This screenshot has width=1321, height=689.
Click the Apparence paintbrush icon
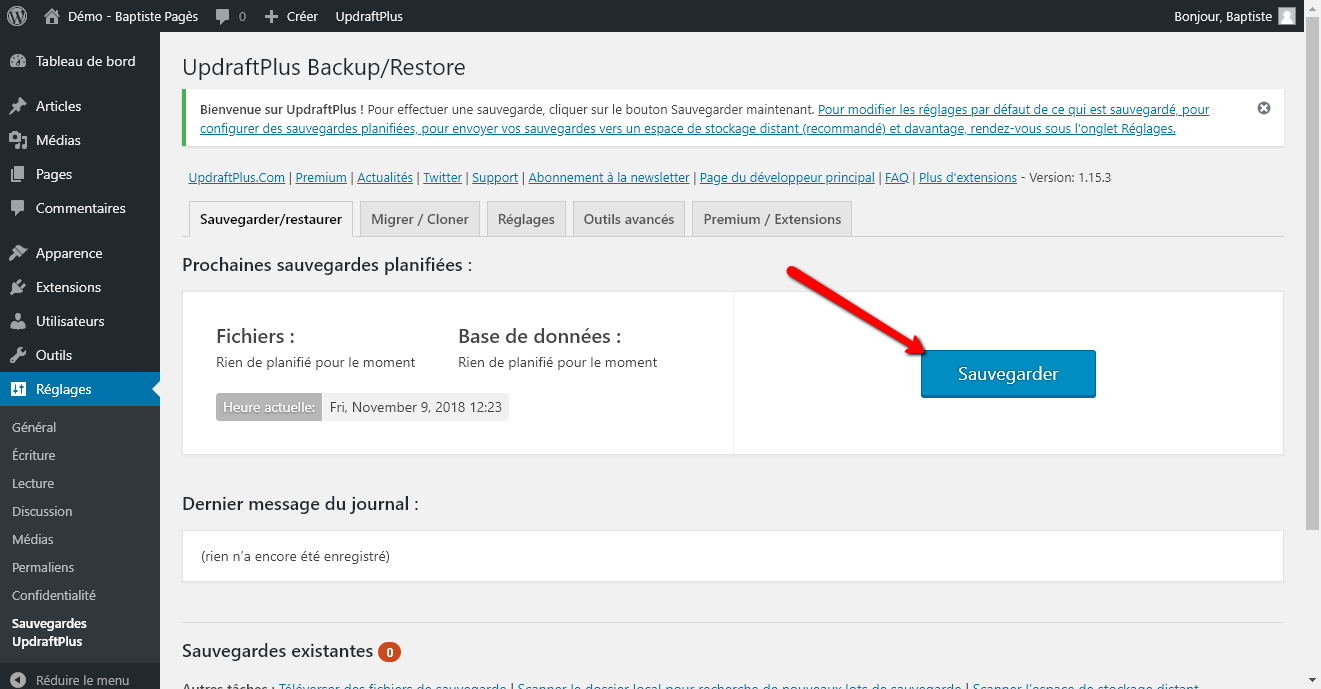point(18,253)
